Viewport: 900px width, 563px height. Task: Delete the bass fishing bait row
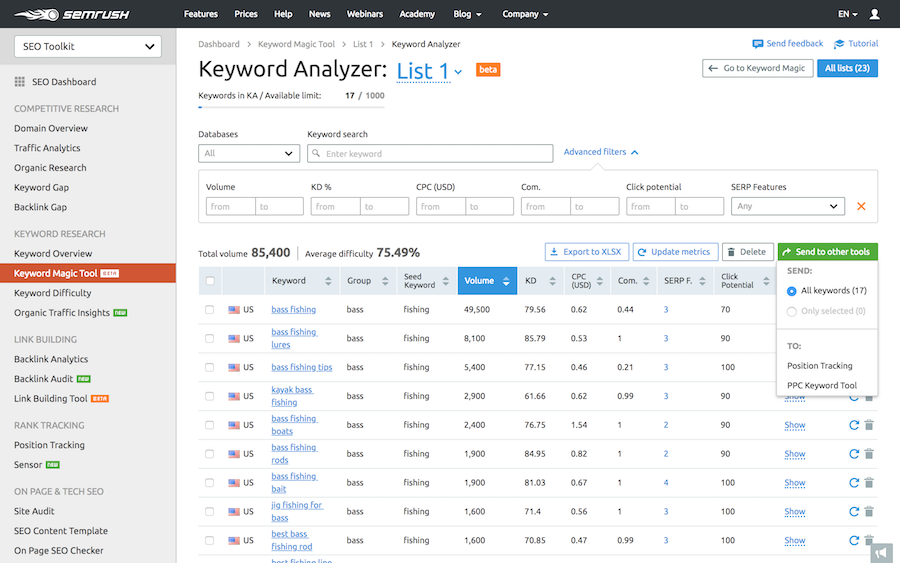coord(869,483)
